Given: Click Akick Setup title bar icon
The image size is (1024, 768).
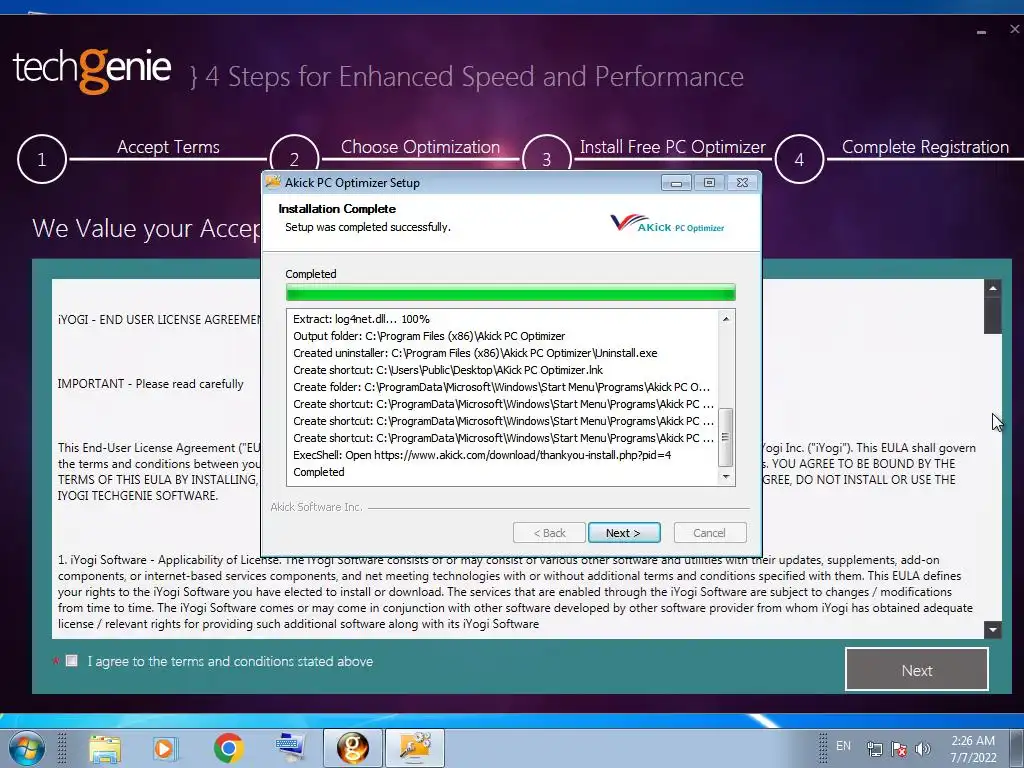Looking at the screenshot, I should (273, 182).
